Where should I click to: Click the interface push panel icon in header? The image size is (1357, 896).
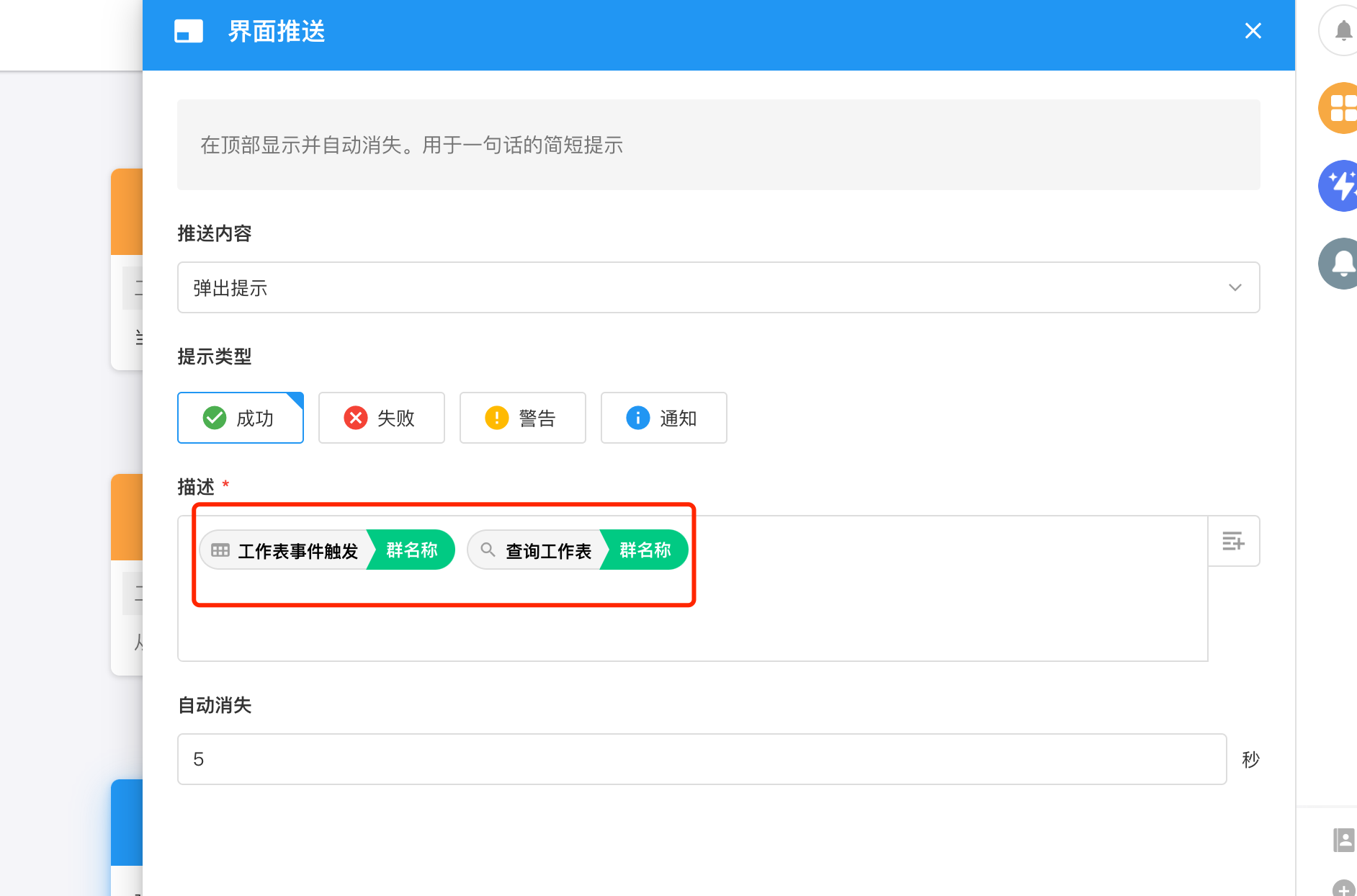[x=189, y=32]
